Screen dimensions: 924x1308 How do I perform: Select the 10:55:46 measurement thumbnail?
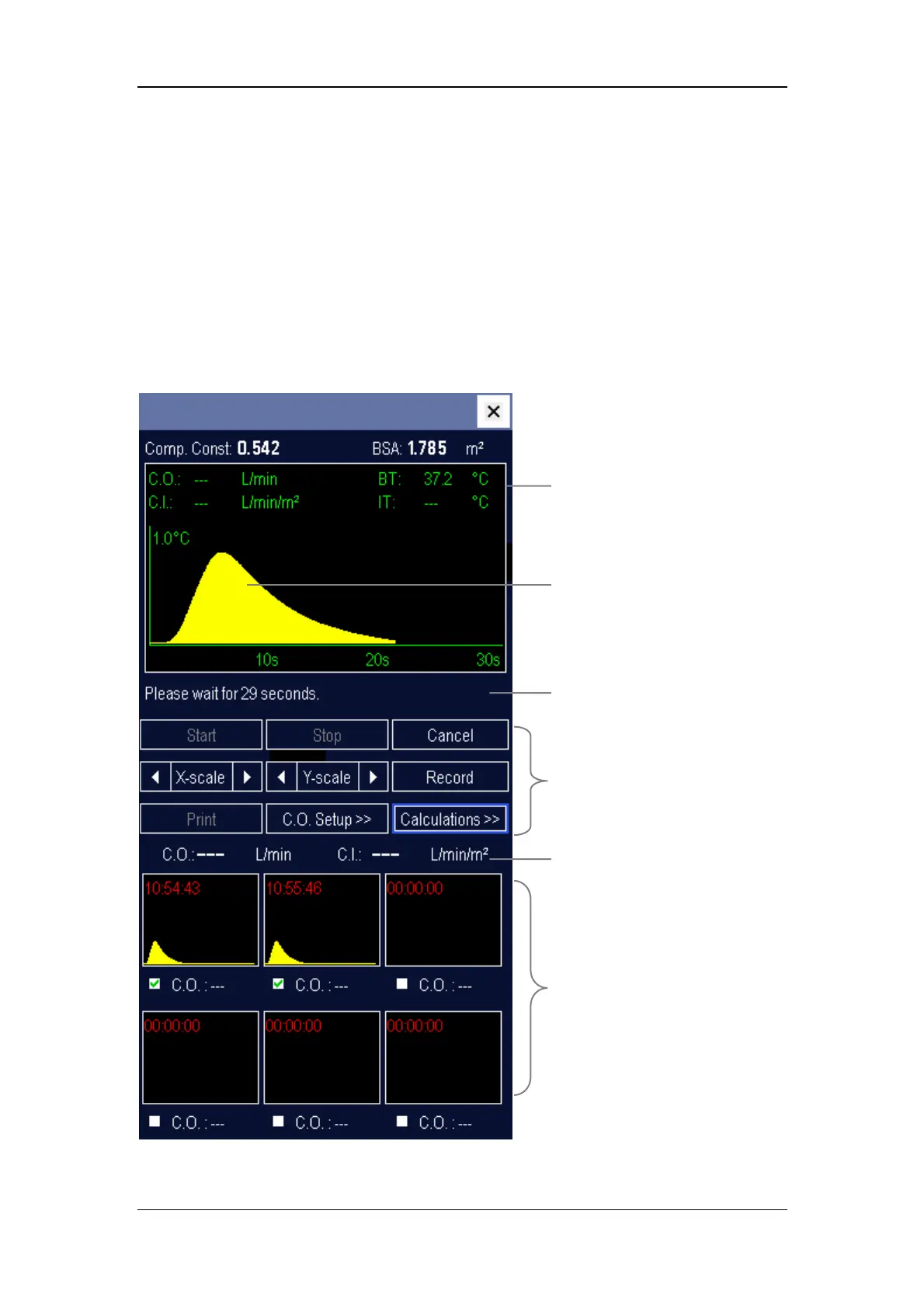322,920
